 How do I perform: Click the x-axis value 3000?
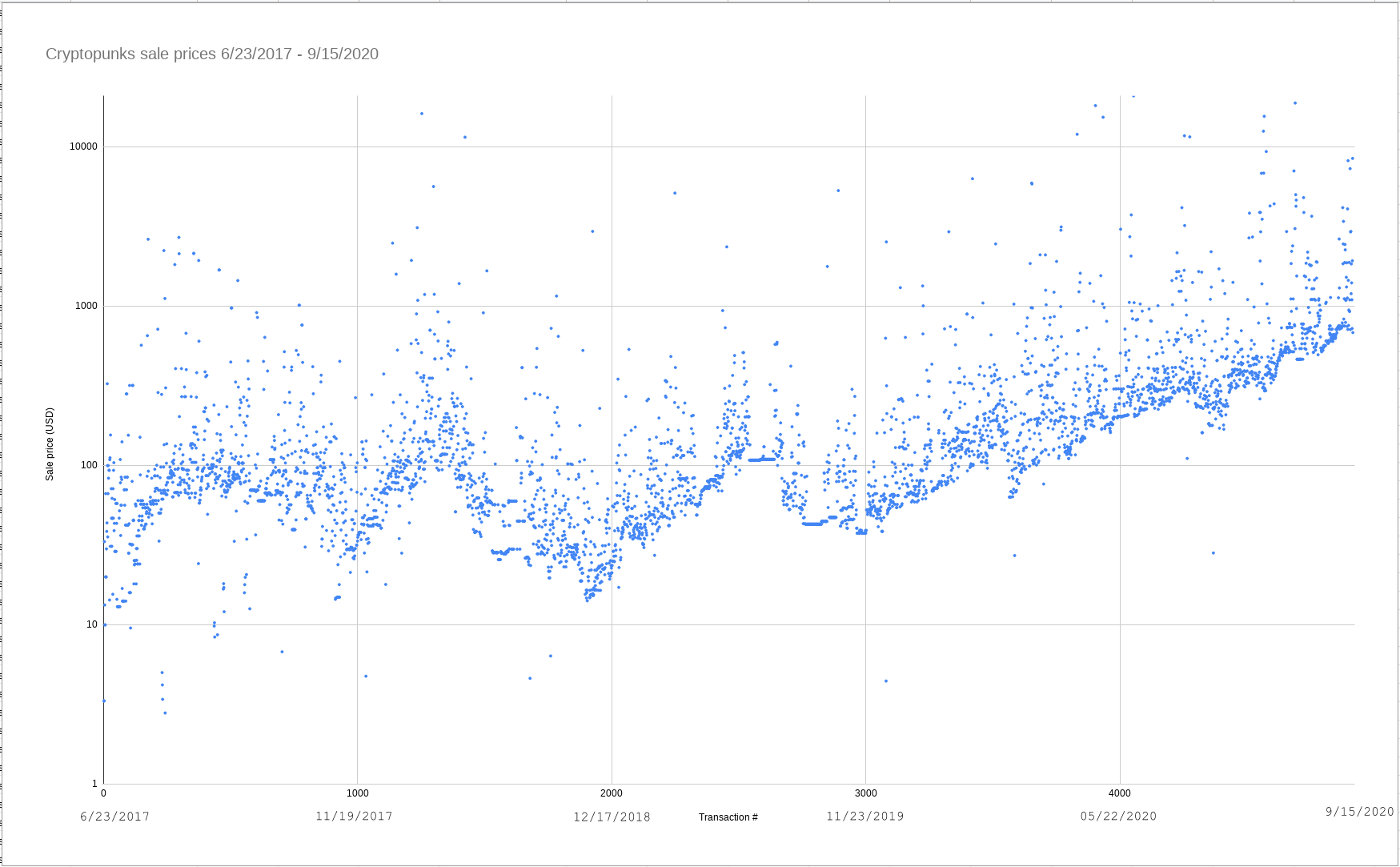865,793
